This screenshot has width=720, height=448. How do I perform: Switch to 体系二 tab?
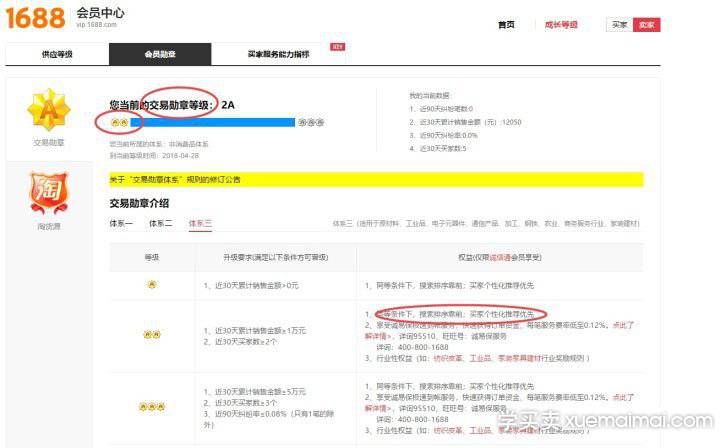tap(161, 223)
